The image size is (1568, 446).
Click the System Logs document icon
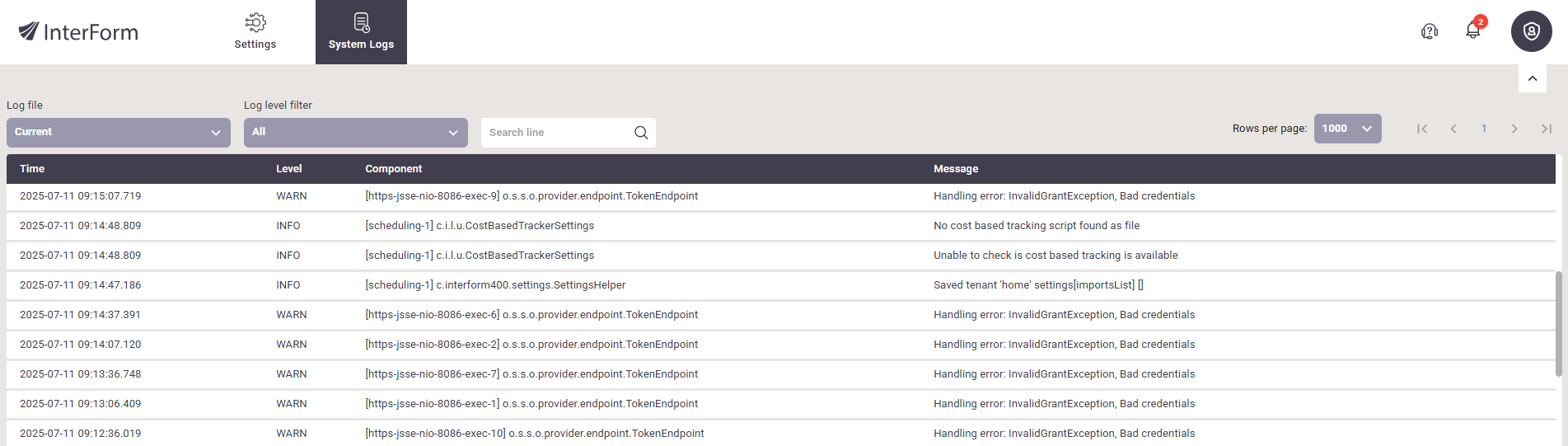click(x=361, y=22)
